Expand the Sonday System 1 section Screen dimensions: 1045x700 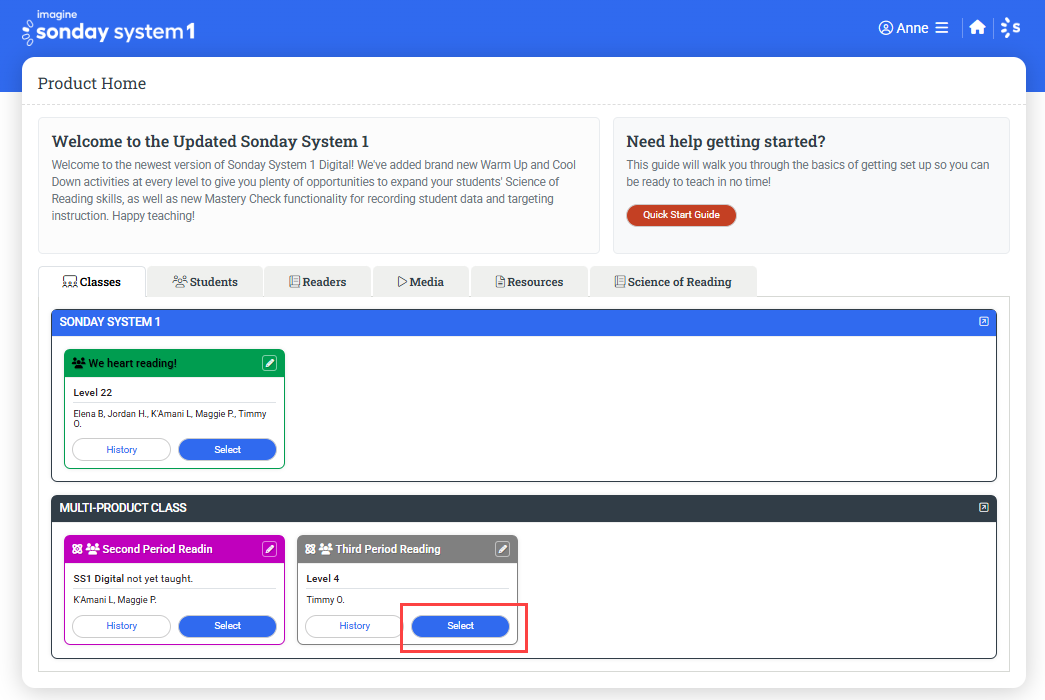pyautogui.click(x=983, y=322)
